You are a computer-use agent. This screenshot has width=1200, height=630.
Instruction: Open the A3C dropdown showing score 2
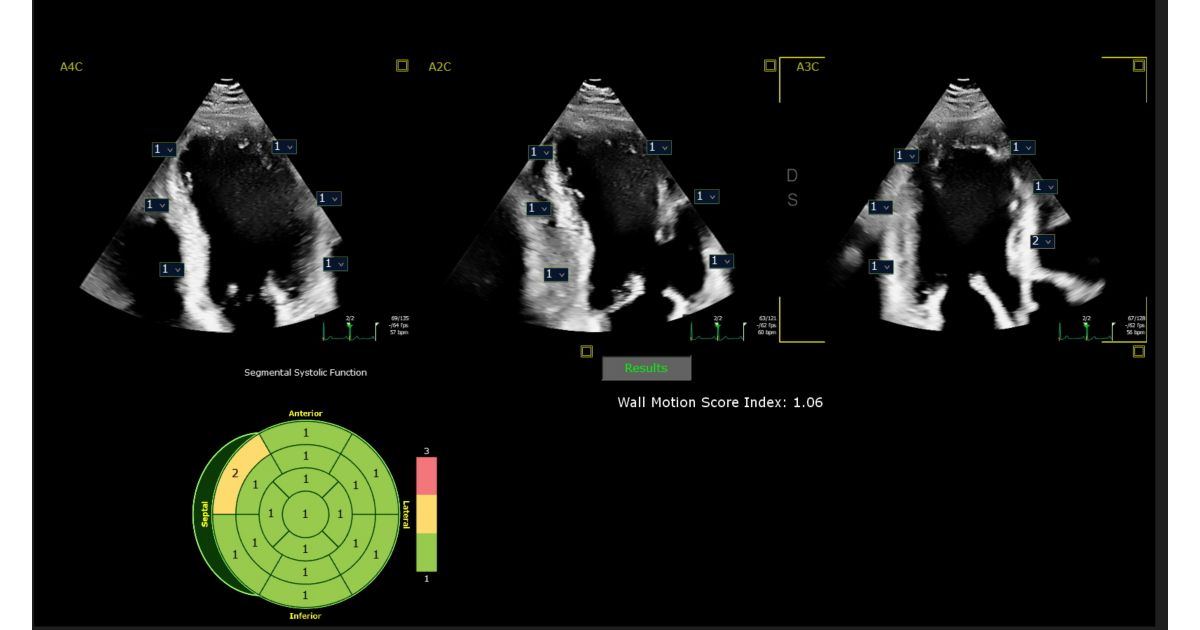[x=1043, y=241]
